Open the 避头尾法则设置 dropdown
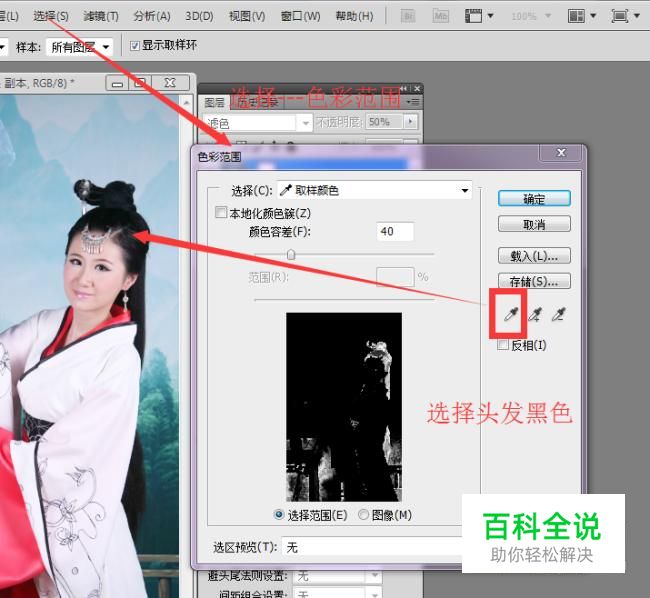The width and height of the screenshot is (650, 598). [337, 576]
